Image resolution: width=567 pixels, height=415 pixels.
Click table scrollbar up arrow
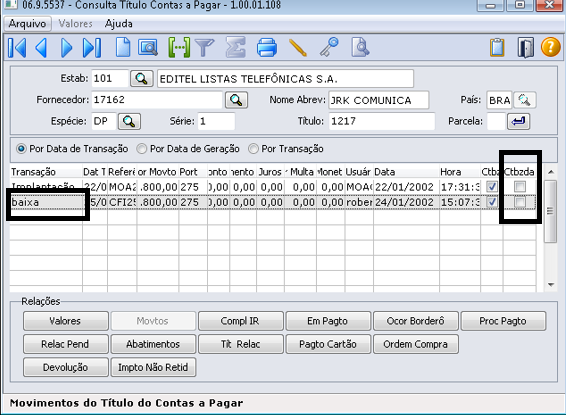[551, 172]
